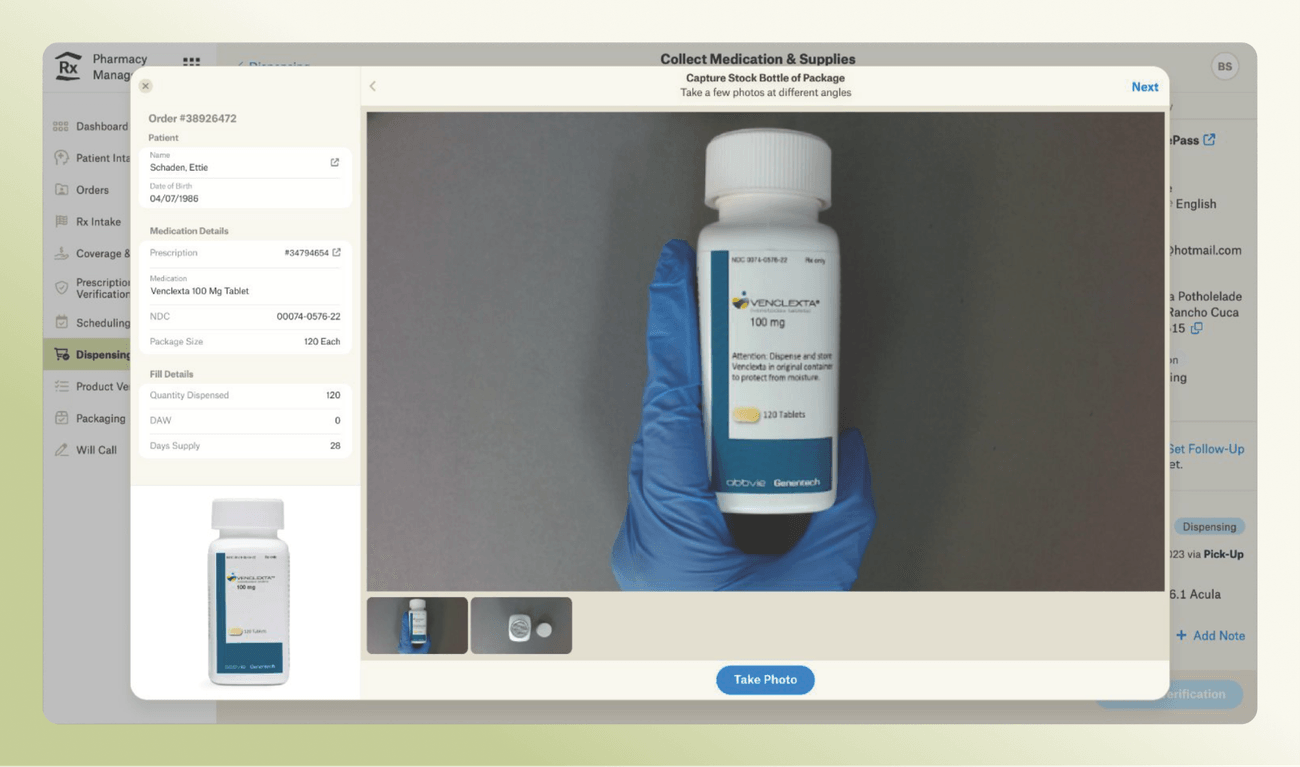This screenshot has width=1300, height=767.
Task: Click Next to continue
Action: pos(1144,87)
